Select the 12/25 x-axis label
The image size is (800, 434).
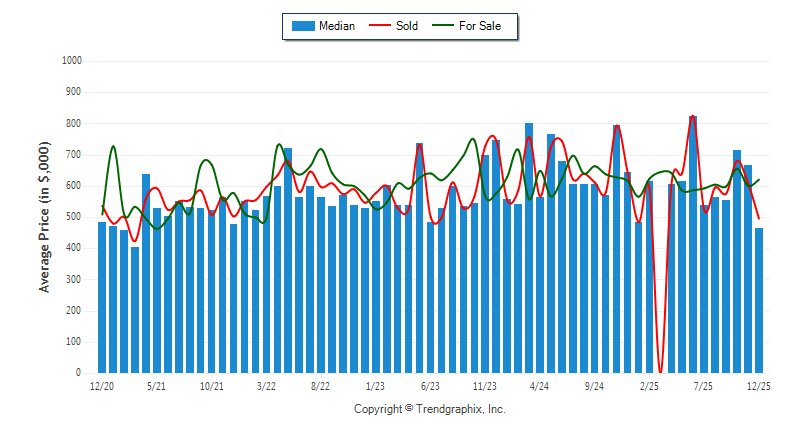pyautogui.click(x=758, y=385)
